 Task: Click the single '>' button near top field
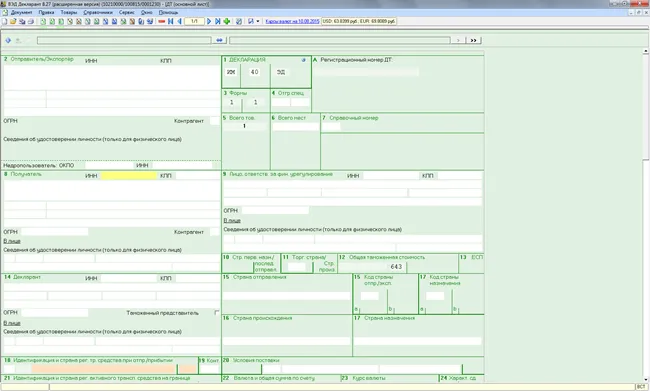click(x=458, y=40)
